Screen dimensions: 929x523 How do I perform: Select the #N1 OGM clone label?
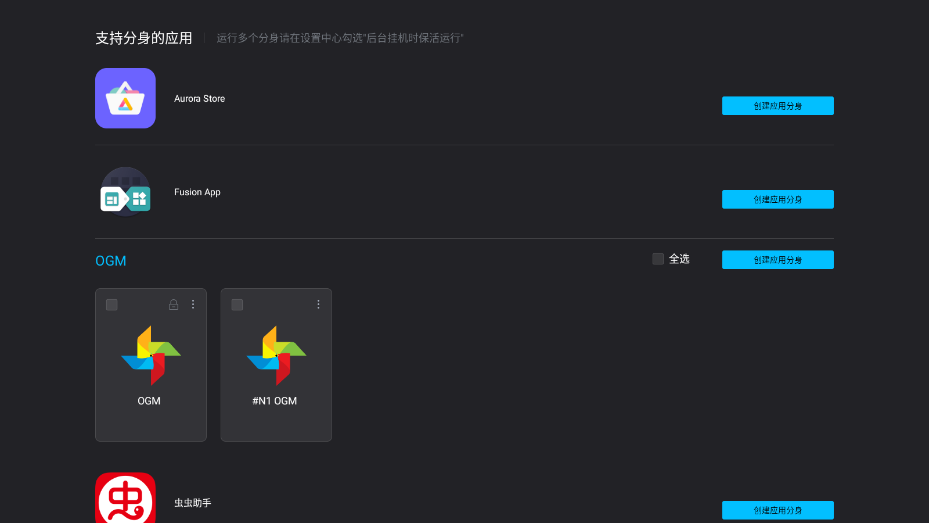(274, 401)
